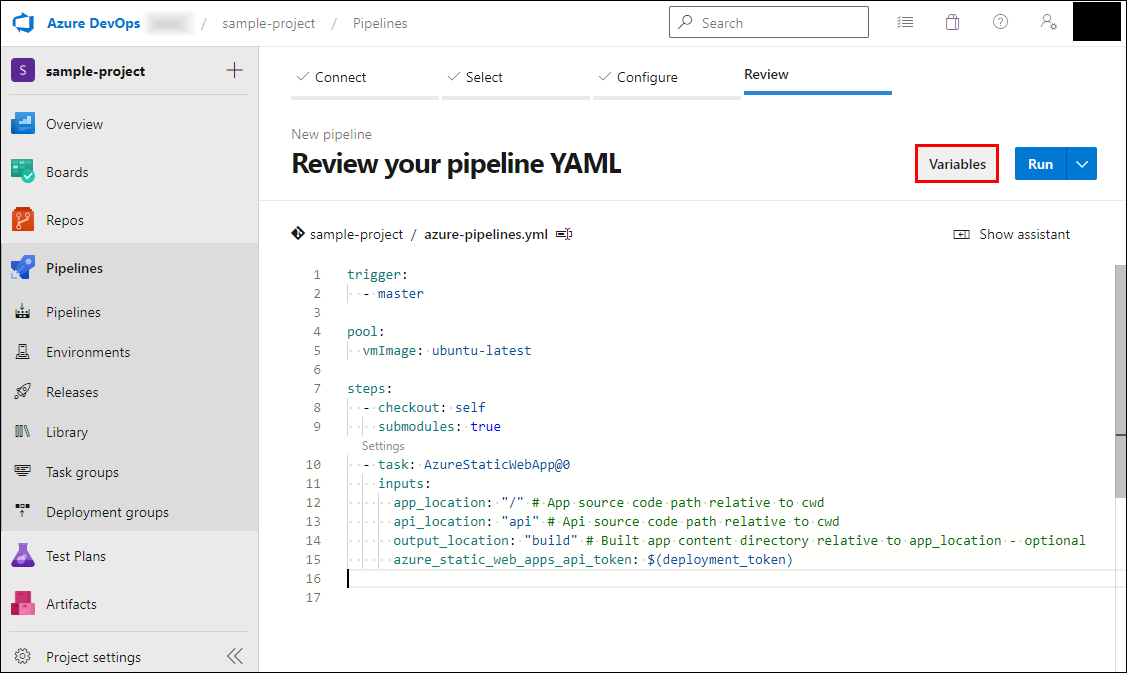The width and height of the screenshot is (1127, 673).
Task: Click the Pipelines hub rocket icon
Action: (23, 267)
